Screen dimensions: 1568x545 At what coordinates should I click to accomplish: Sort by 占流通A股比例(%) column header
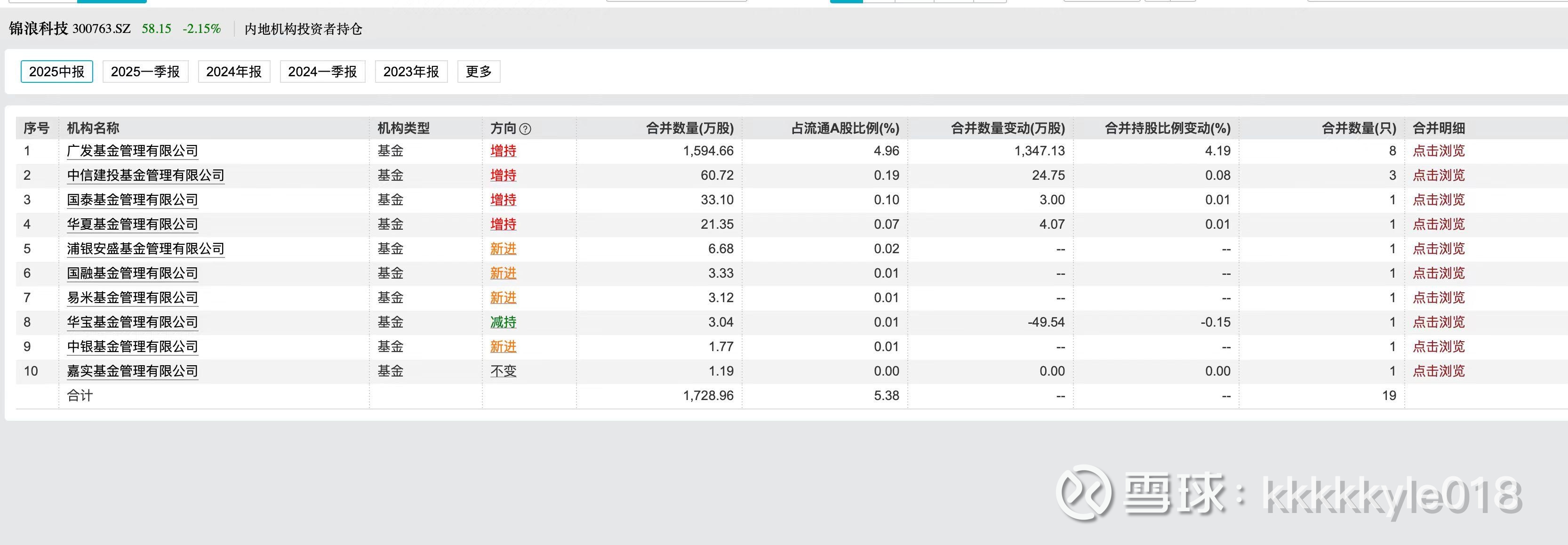[845, 128]
